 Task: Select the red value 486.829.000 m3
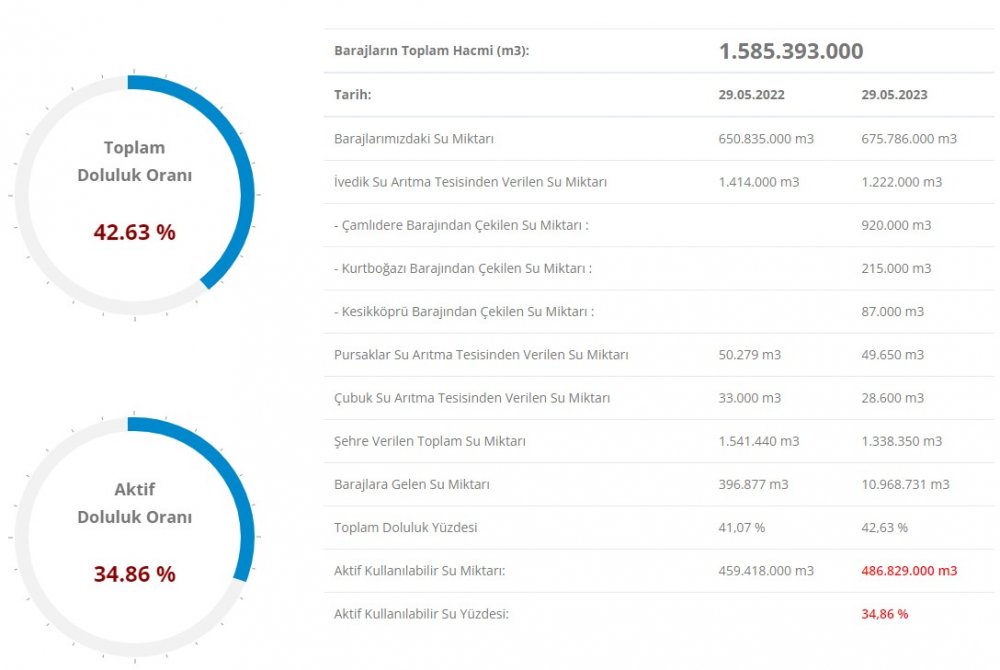pyautogui.click(x=909, y=571)
